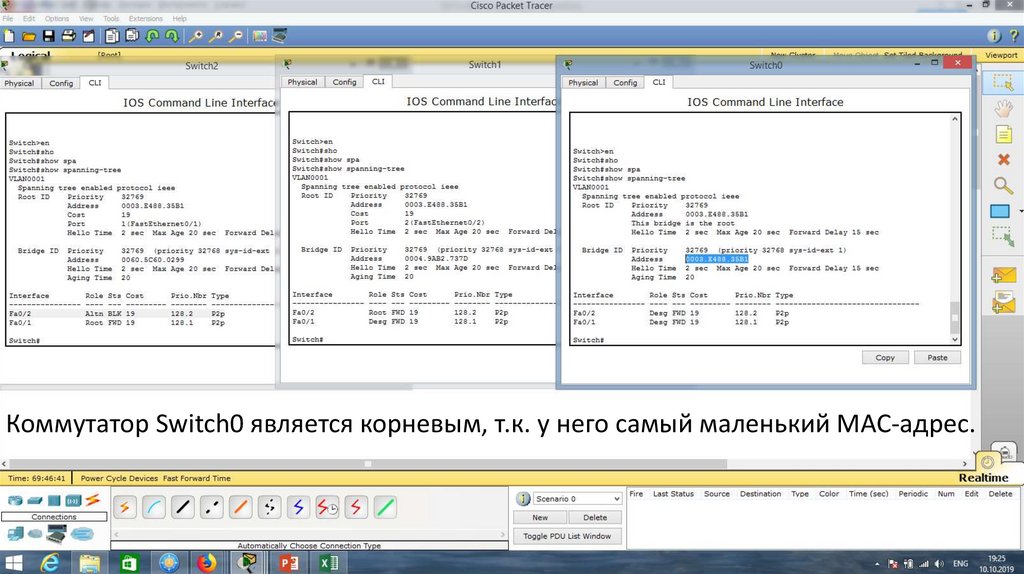Click the Zoom Reset magnifier icon
The image size is (1024, 574).
click(x=216, y=36)
